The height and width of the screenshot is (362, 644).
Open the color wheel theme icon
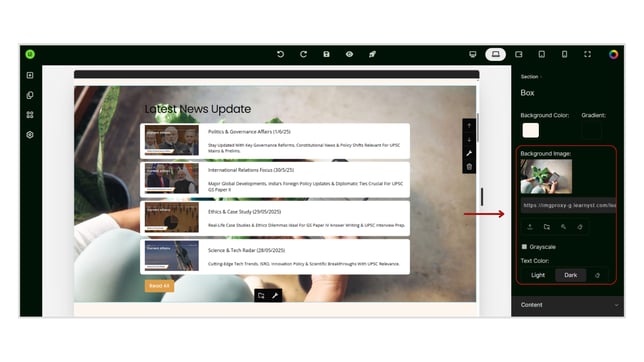click(614, 54)
